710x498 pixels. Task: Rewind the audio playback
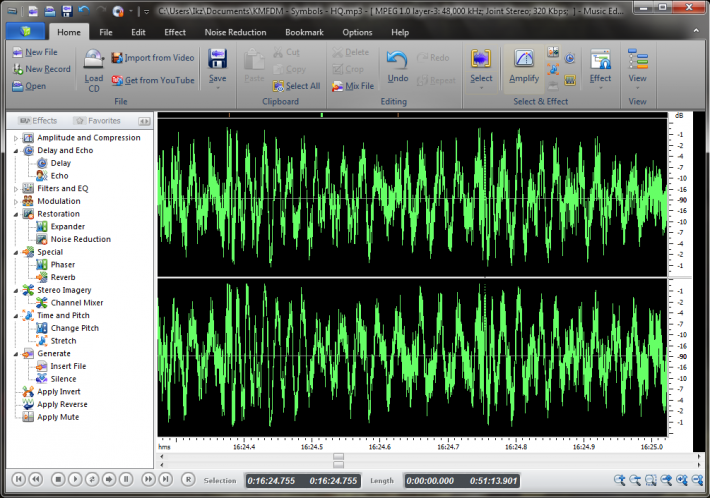coord(36,479)
